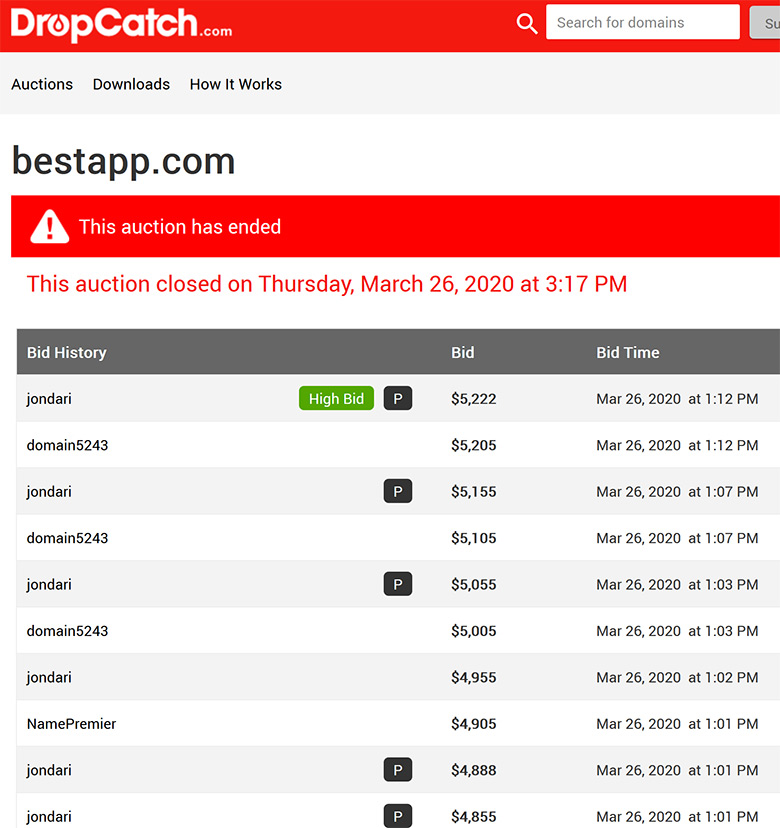This screenshot has height=828, width=780.
Task: Click the green High Bid label
Action: [336, 398]
